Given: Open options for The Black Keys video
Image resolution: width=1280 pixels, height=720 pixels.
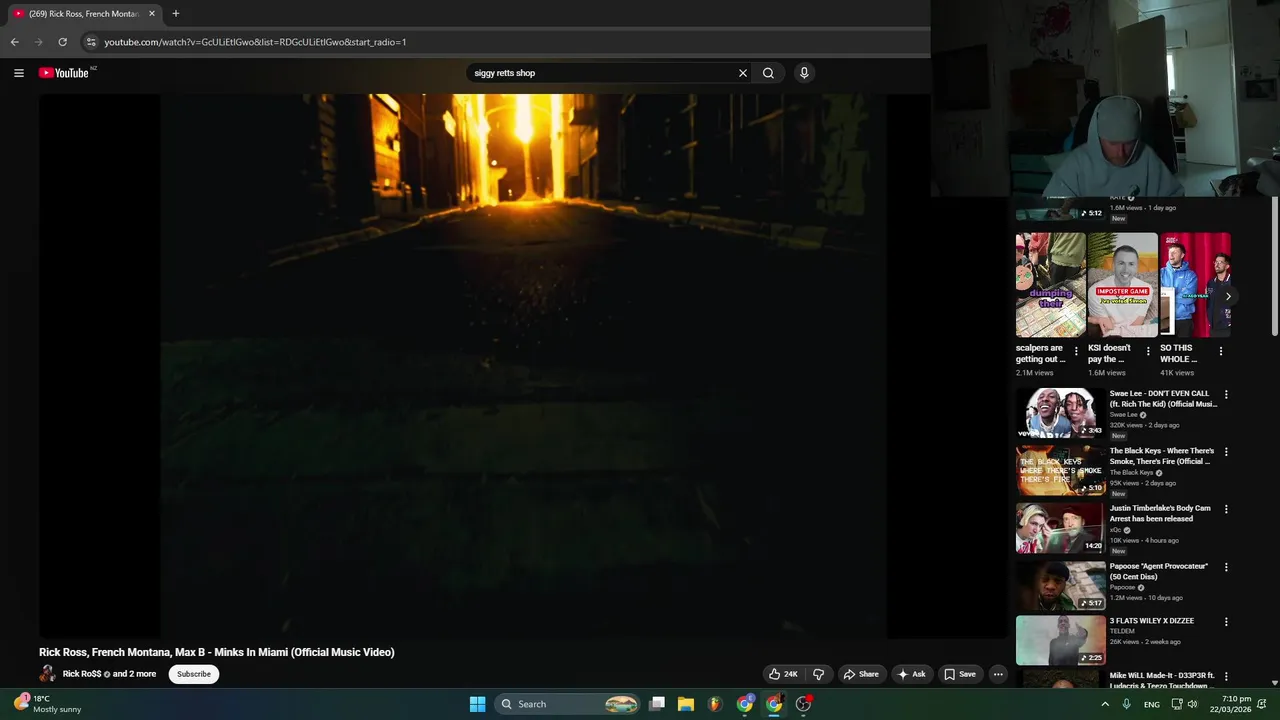Looking at the screenshot, I should [1226, 452].
